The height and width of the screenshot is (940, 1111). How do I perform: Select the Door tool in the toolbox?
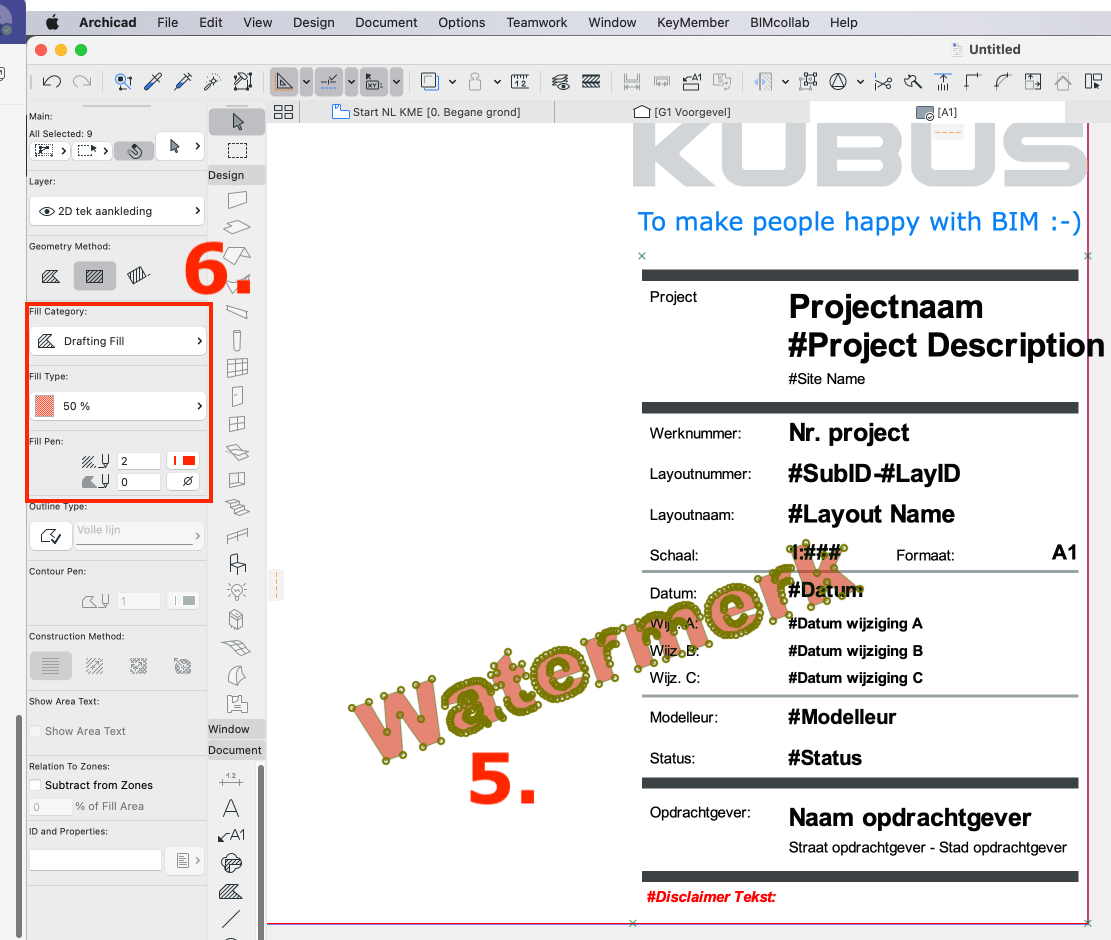pyautogui.click(x=237, y=396)
